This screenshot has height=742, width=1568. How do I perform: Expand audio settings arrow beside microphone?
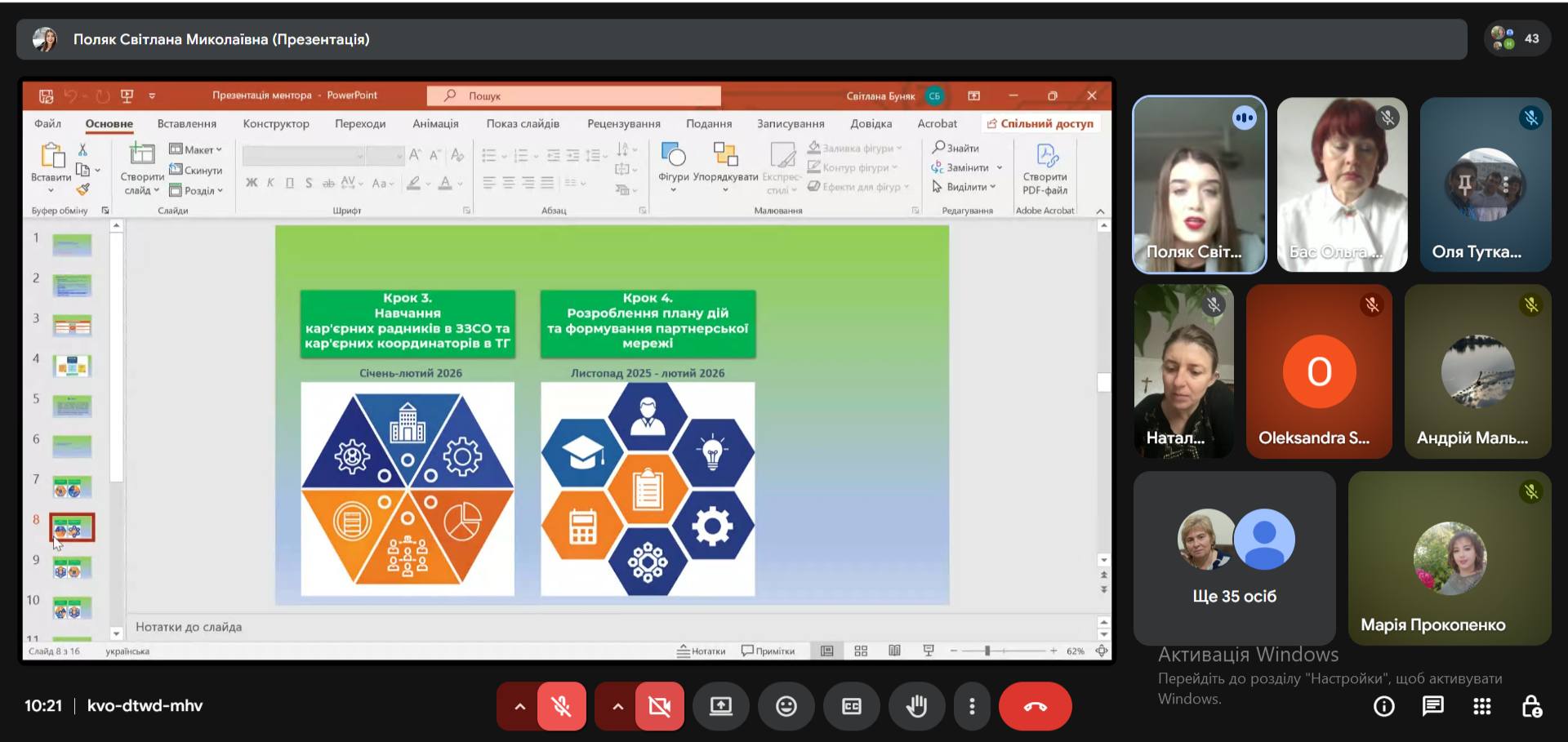519,706
